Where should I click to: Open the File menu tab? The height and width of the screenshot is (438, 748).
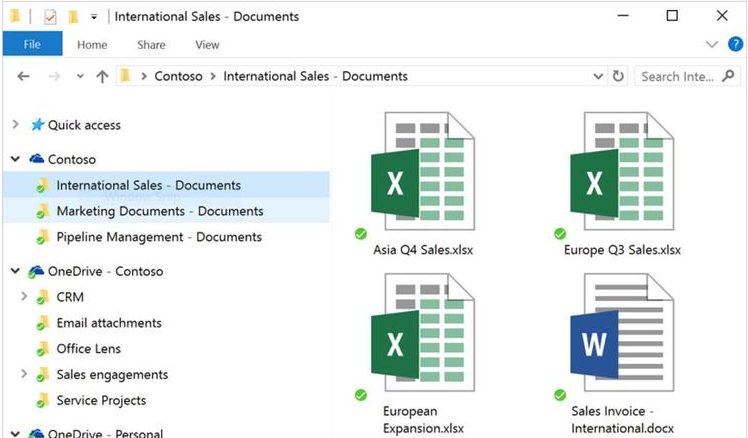(x=32, y=44)
